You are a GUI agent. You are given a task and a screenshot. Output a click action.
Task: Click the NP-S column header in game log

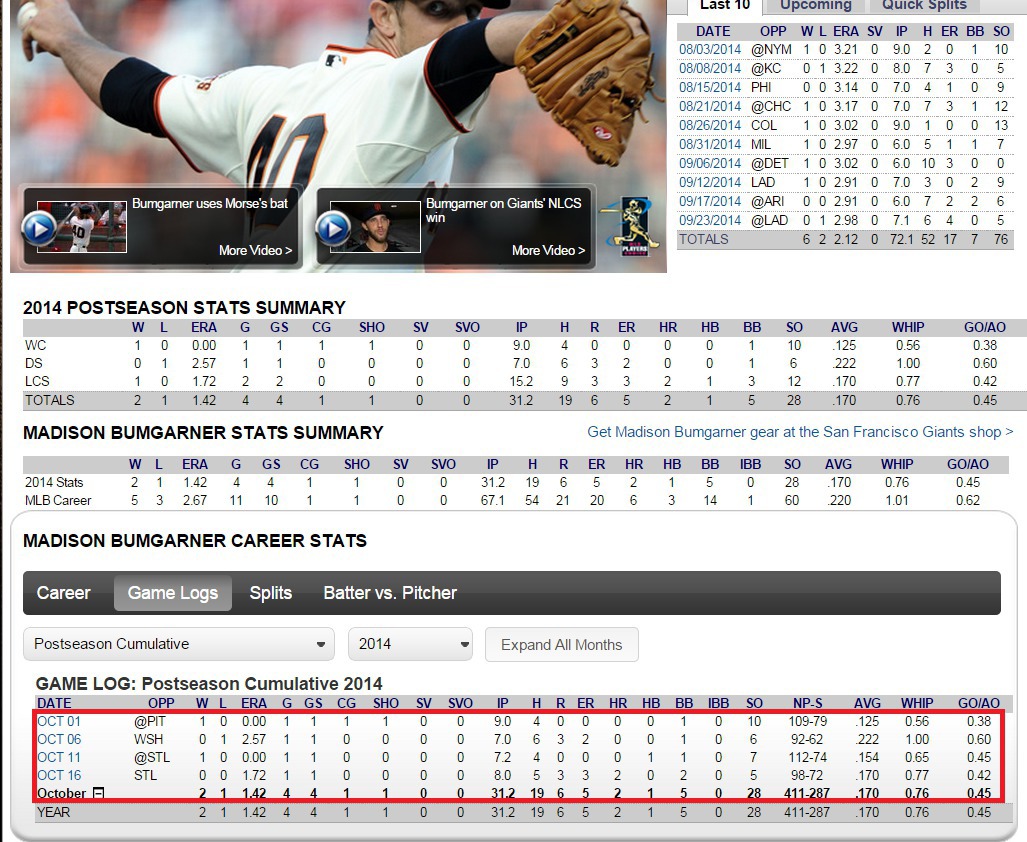pos(808,703)
